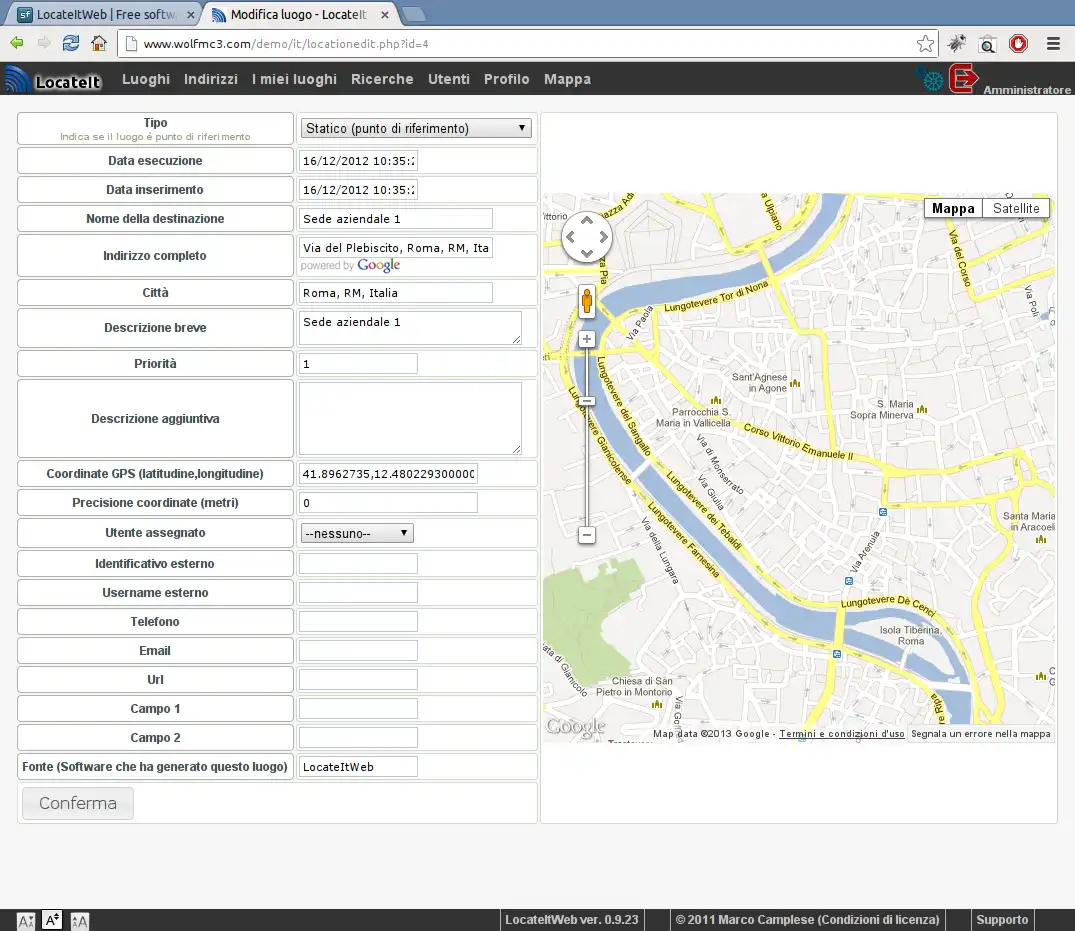
Task: Expand the Utente assegnato dropdown
Action: (x=357, y=534)
